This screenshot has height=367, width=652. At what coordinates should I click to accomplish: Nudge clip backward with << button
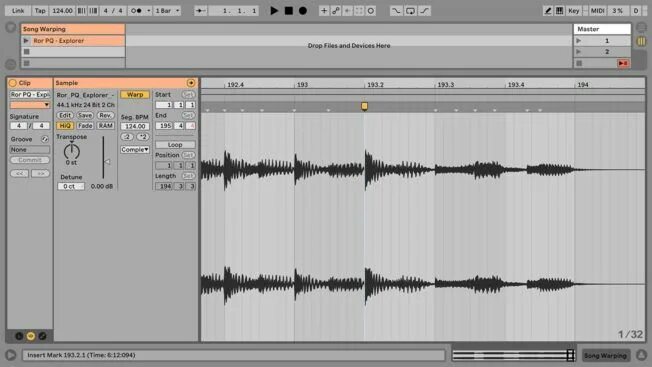click(x=20, y=174)
